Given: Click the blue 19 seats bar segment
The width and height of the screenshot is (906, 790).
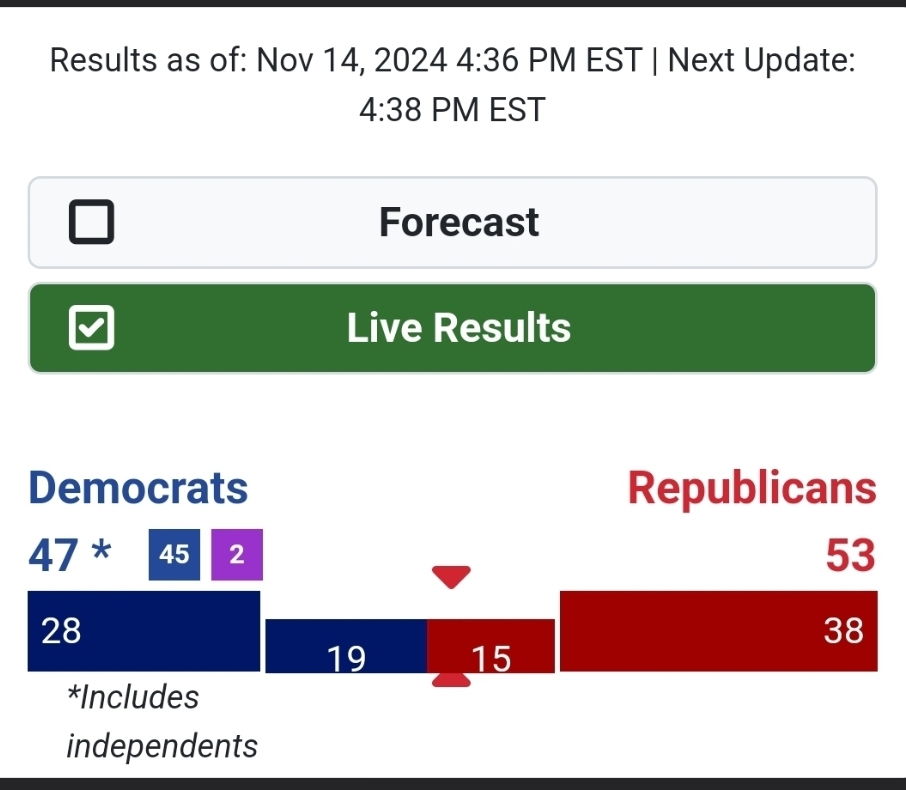Looking at the screenshot, I should pos(346,647).
